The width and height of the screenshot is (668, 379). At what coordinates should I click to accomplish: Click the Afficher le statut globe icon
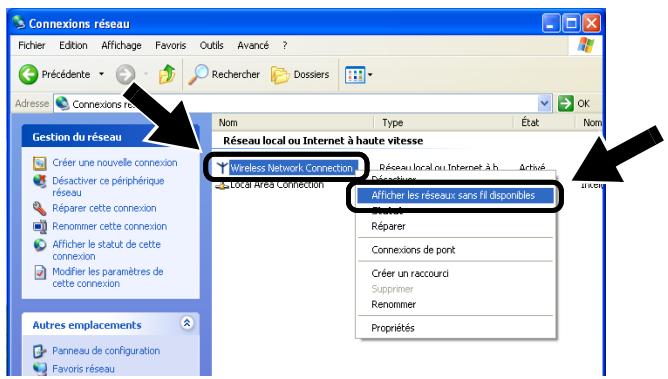[40, 245]
